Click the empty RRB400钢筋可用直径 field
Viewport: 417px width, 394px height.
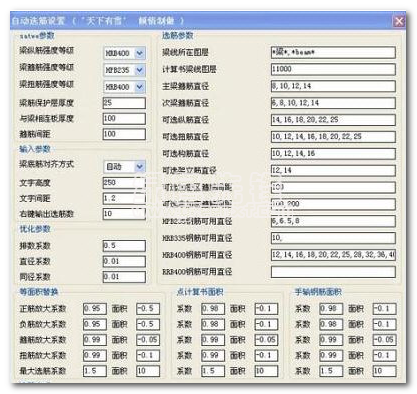333,272
